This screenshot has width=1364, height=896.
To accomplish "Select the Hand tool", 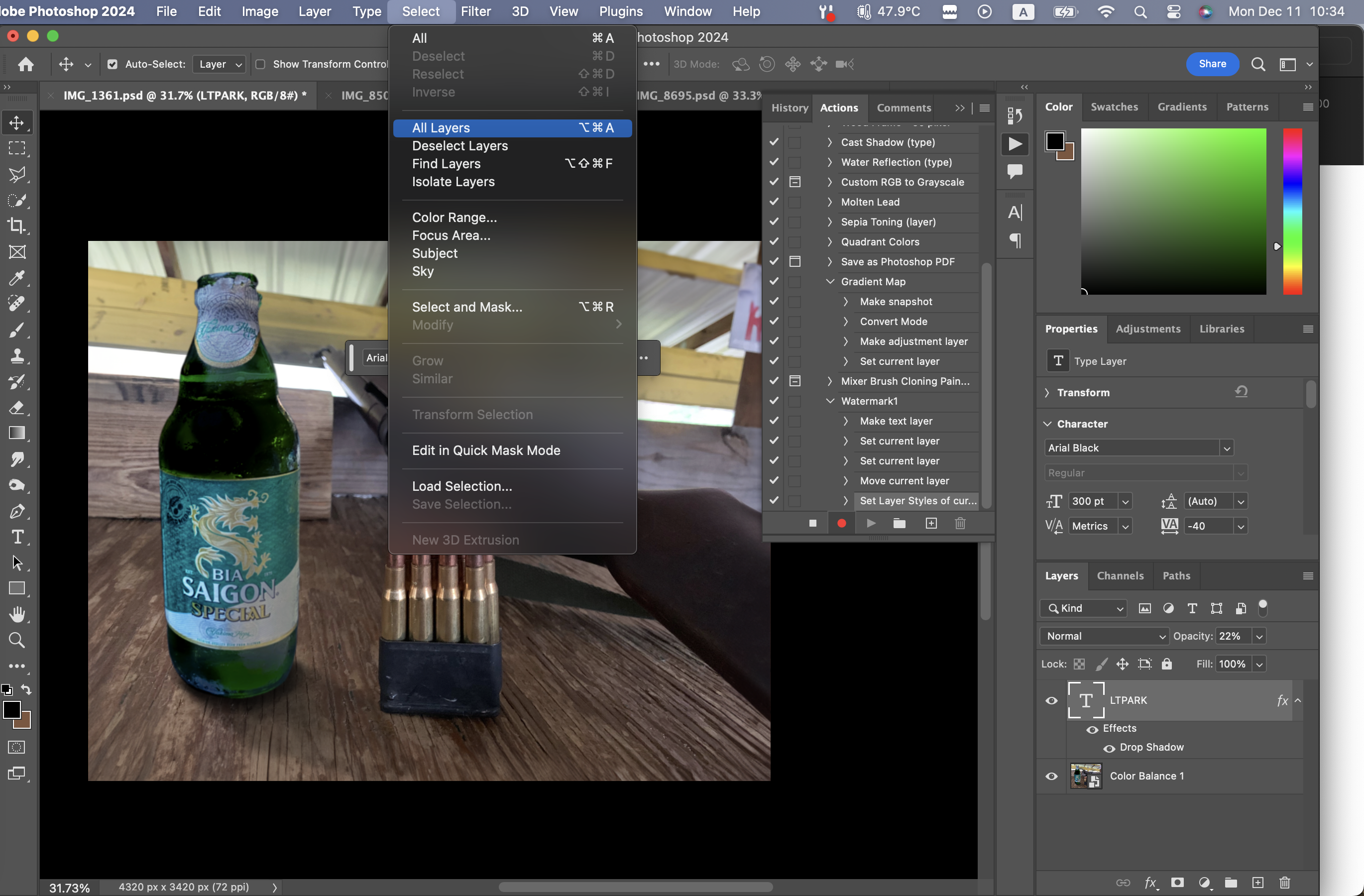I will coord(17,614).
